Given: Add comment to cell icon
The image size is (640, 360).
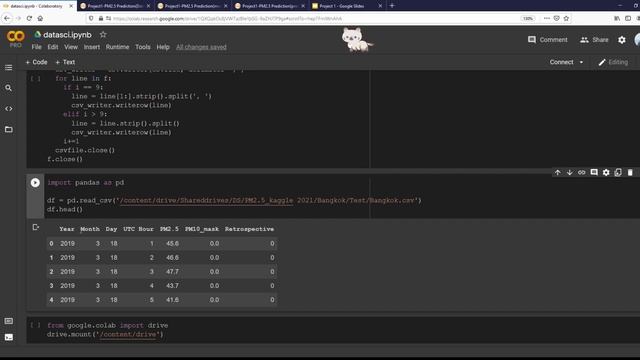Looking at the screenshot, I should (594, 173).
